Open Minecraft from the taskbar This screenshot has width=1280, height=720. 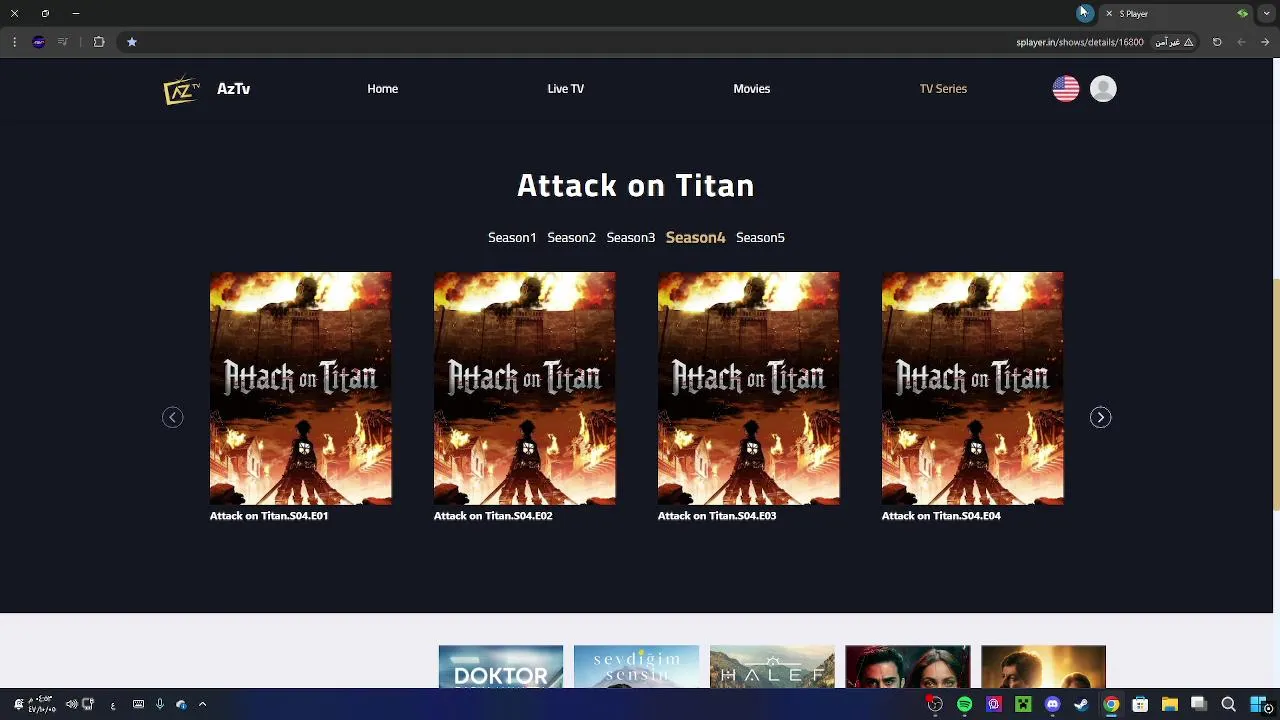coord(1023,705)
